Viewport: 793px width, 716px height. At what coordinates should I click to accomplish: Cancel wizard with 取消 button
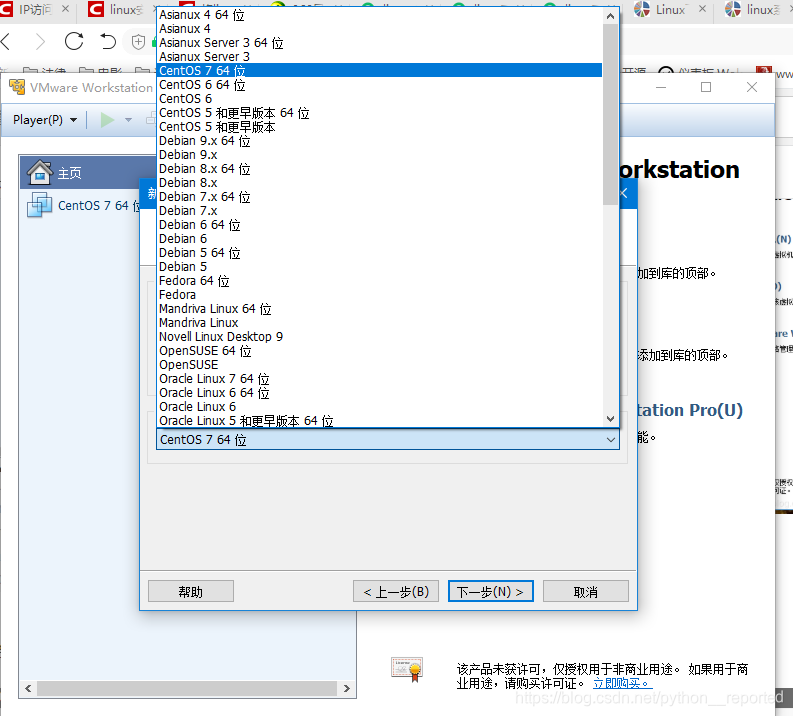tap(586, 592)
